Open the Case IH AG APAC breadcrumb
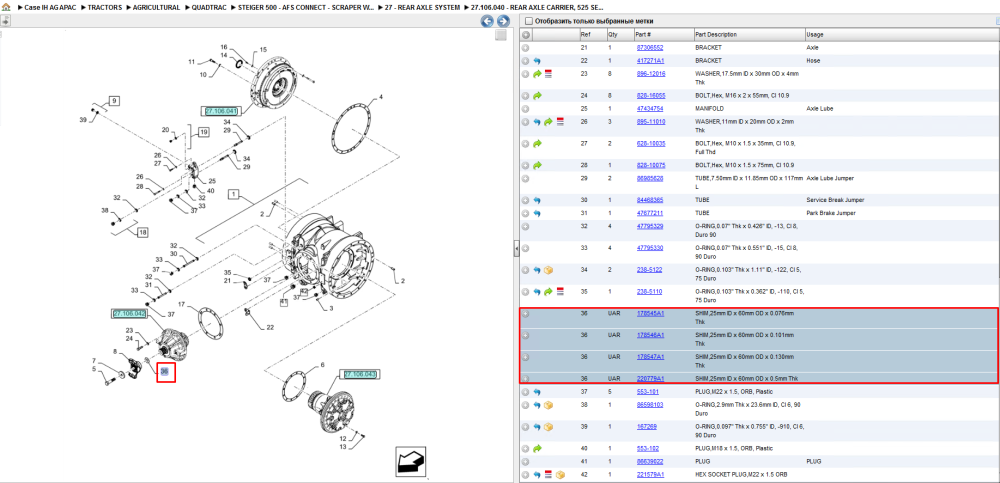1000x483 pixels. 50,7
